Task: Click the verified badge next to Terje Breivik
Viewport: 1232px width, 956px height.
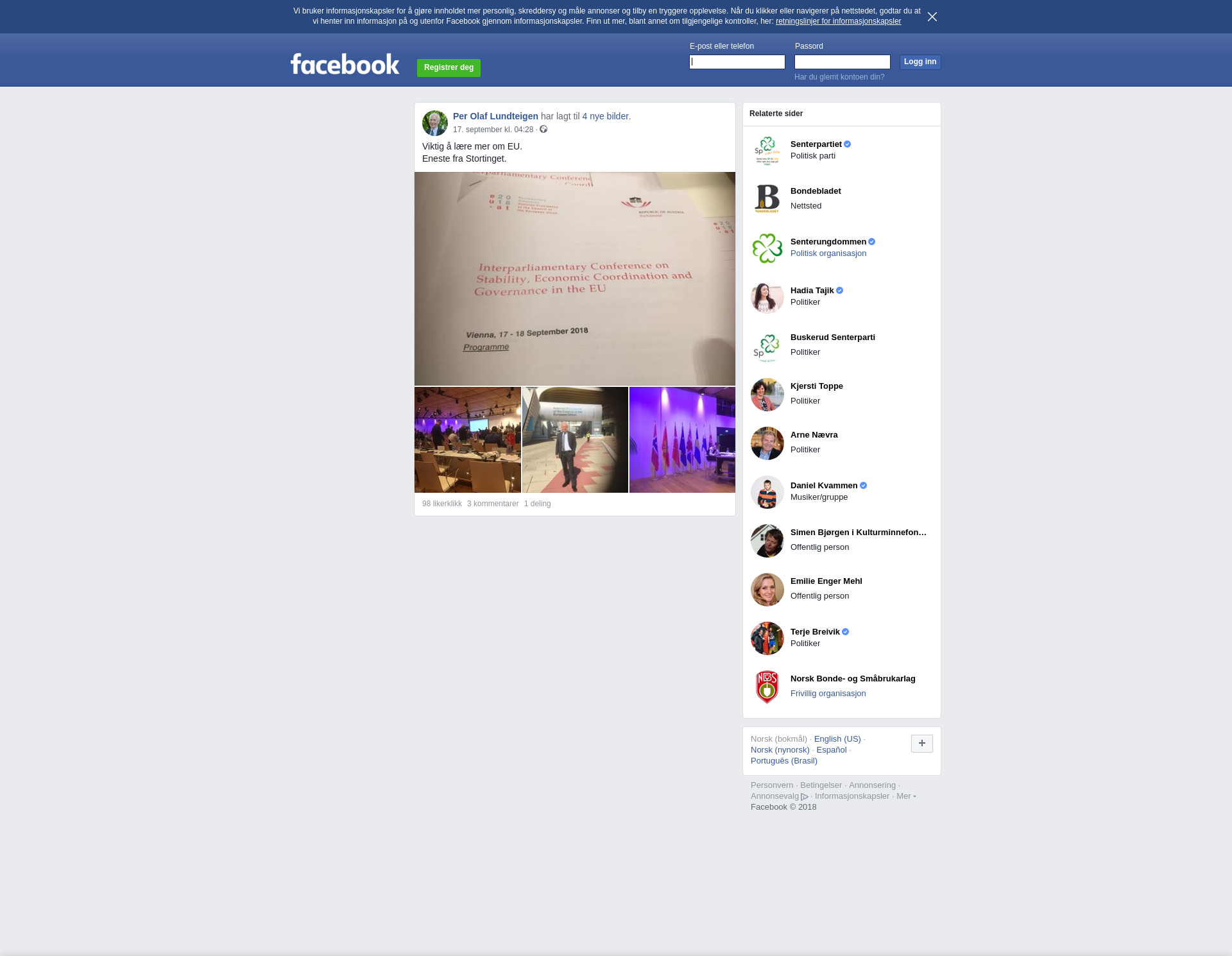Action: click(x=846, y=632)
